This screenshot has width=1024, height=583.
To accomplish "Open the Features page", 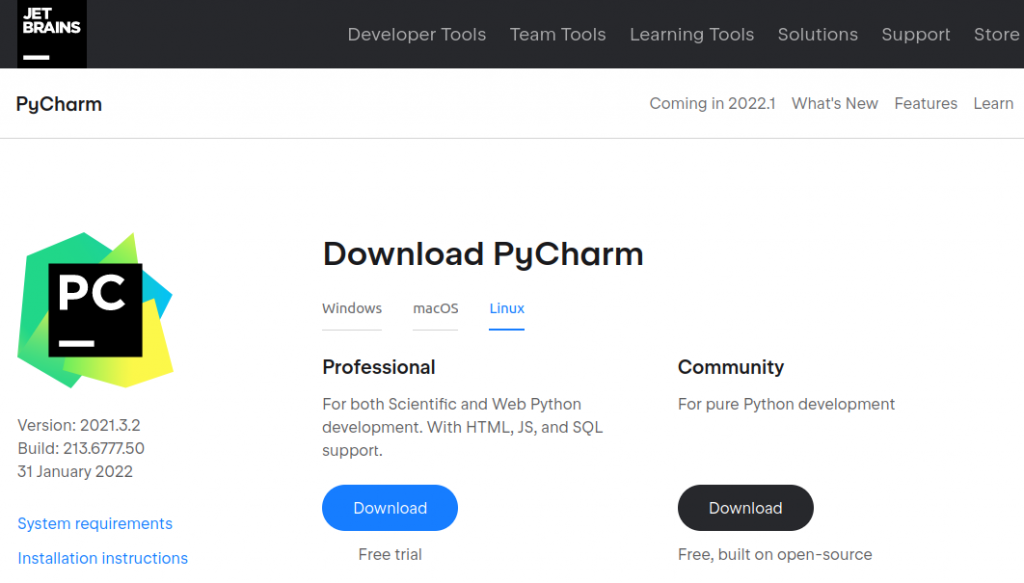I will click(925, 103).
